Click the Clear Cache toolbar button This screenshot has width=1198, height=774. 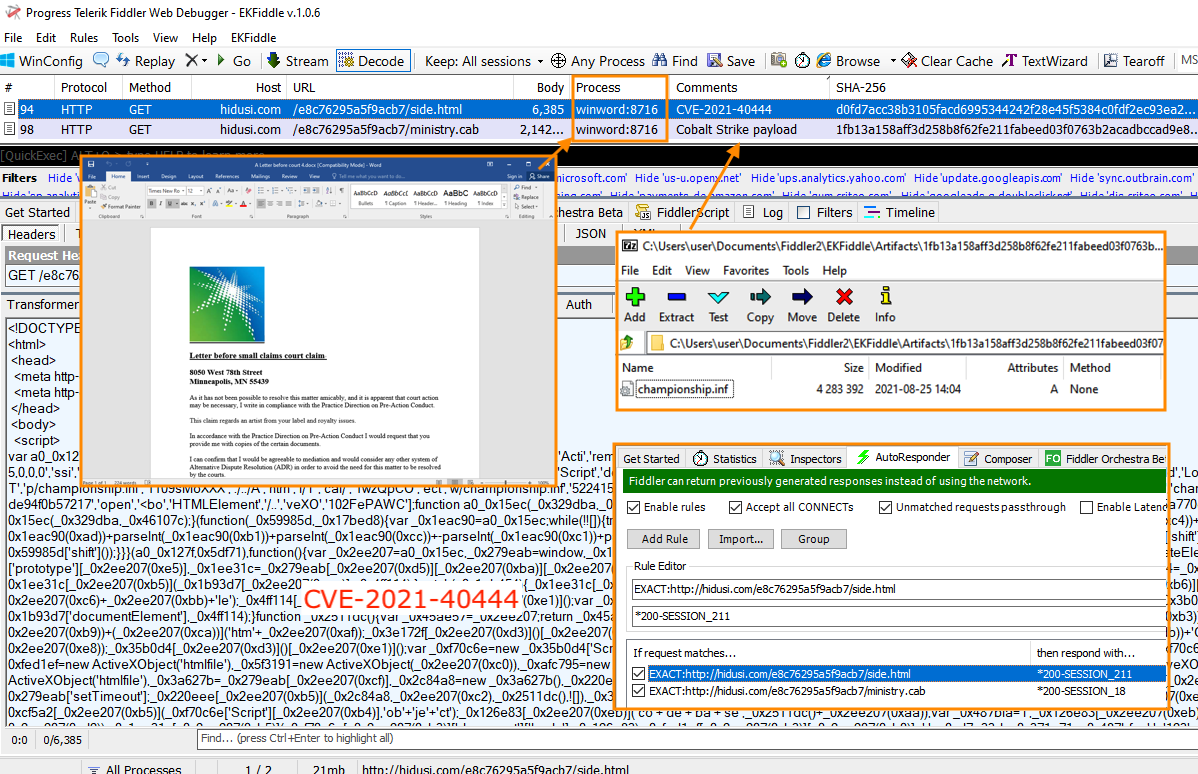[947, 61]
